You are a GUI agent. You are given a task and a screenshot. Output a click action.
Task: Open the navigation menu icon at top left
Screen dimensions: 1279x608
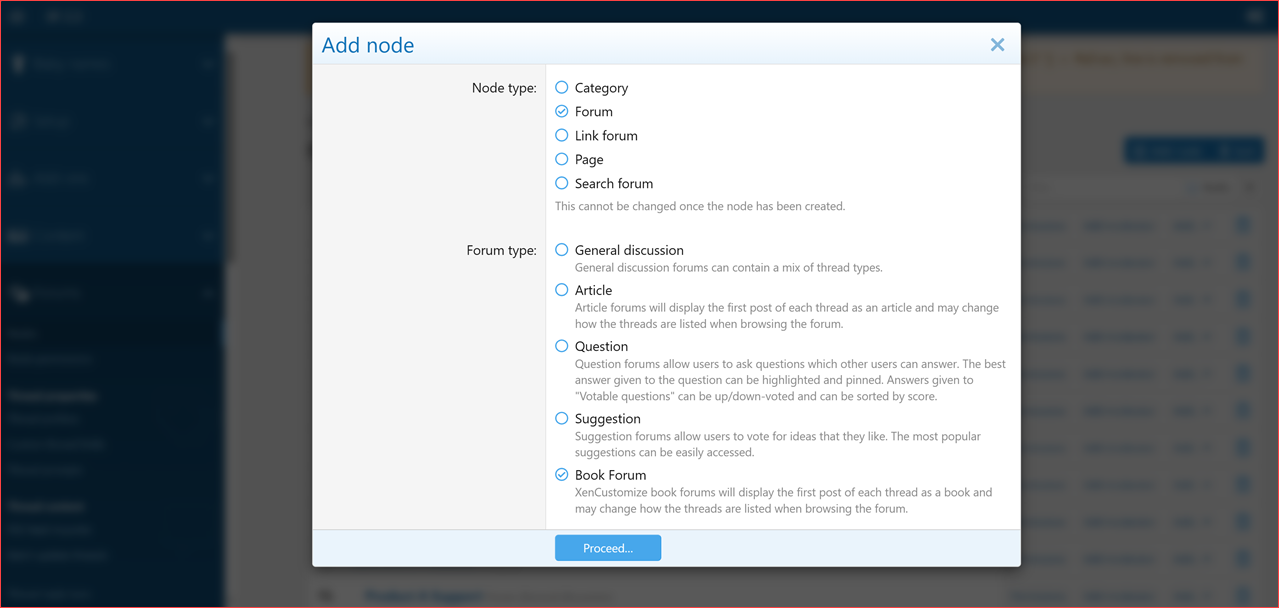pyautogui.click(x=16, y=16)
